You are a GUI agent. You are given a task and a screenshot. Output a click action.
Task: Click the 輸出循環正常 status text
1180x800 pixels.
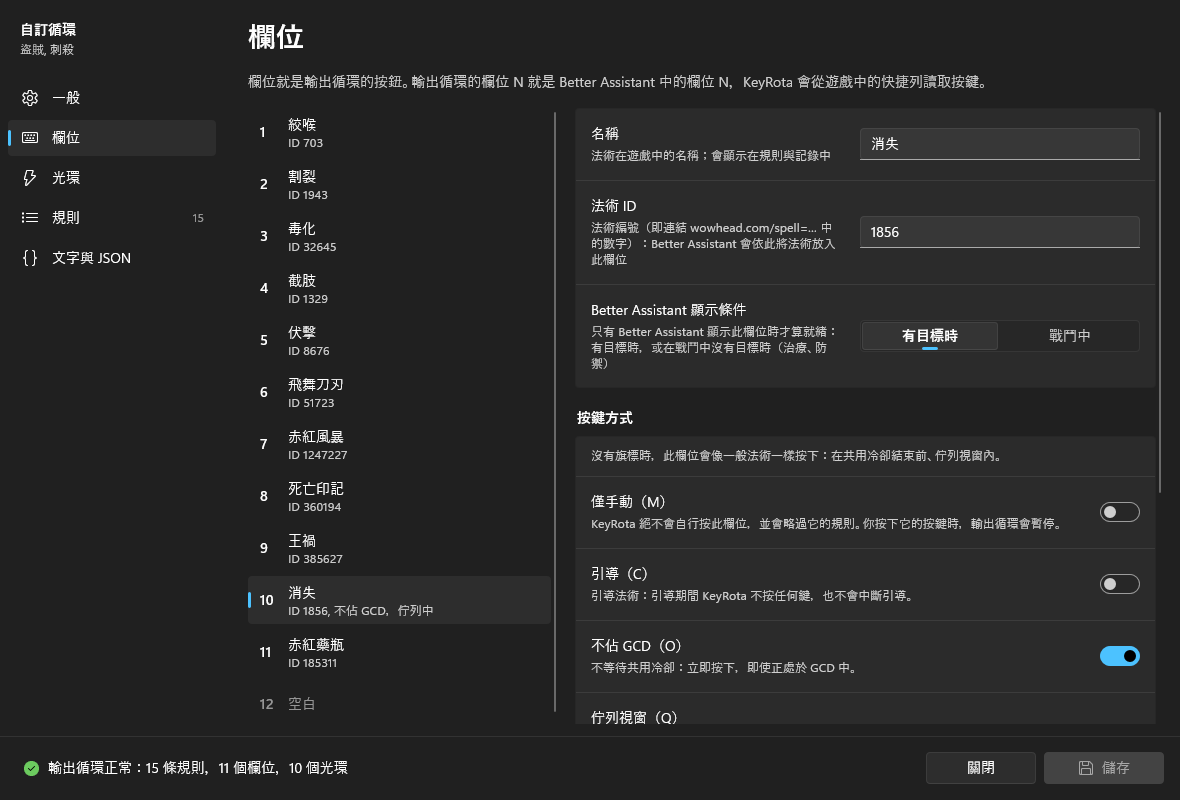click(x=198, y=768)
